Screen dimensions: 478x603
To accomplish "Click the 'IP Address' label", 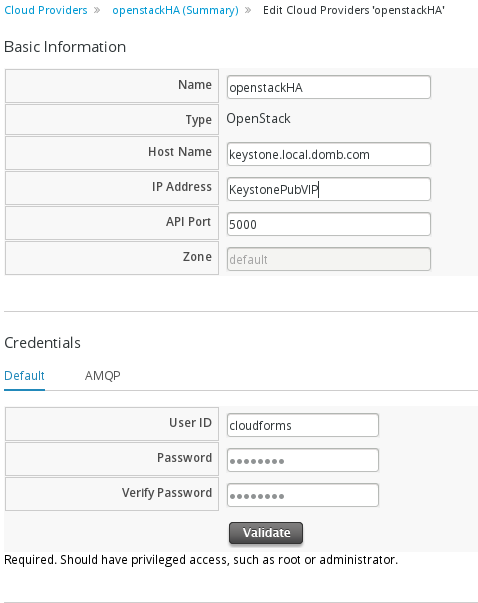I will (182, 187).
